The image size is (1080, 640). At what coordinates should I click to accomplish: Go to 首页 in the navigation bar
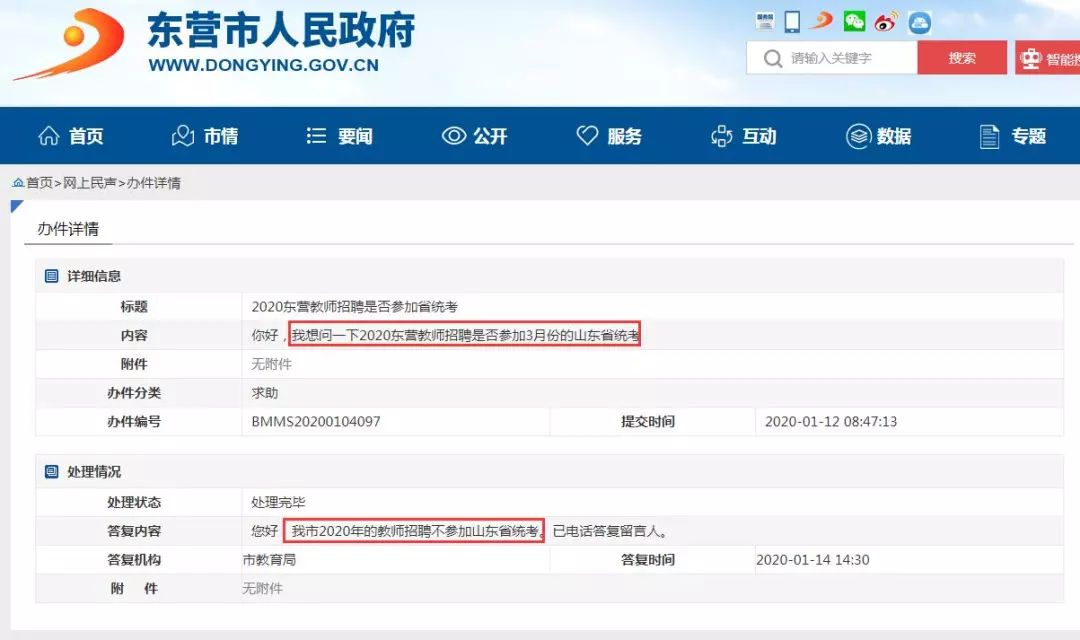point(70,136)
